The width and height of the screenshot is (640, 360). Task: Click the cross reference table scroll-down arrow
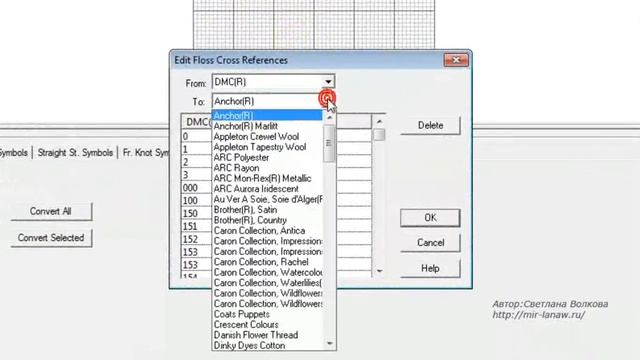point(379,271)
